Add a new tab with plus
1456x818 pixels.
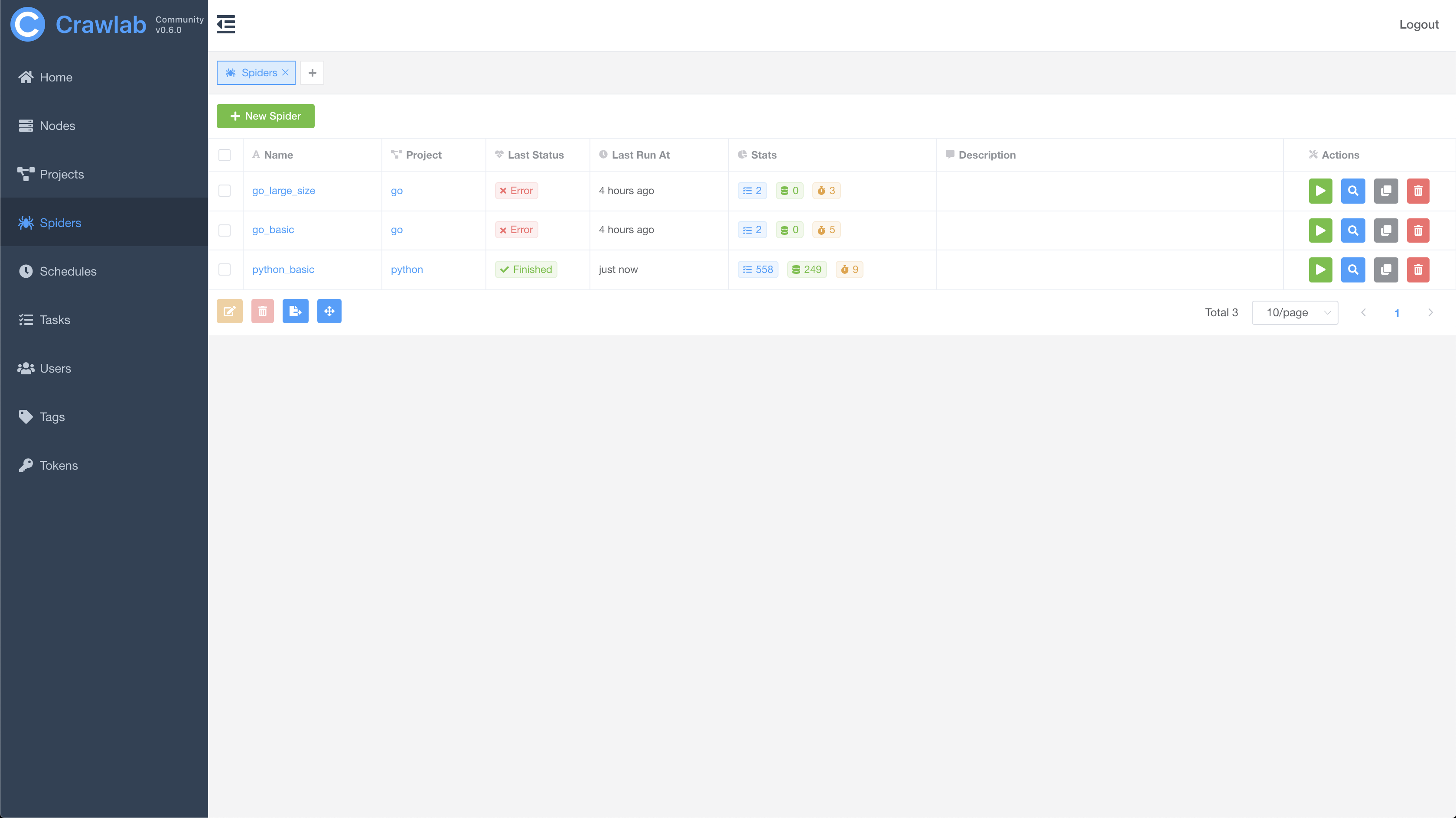tap(312, 73)
